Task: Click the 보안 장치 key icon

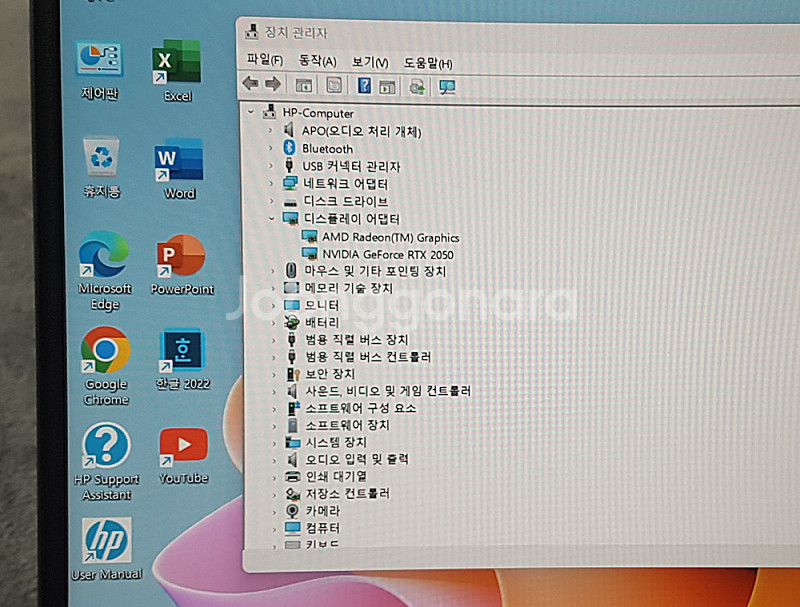Action: click(x=292, y=374)
